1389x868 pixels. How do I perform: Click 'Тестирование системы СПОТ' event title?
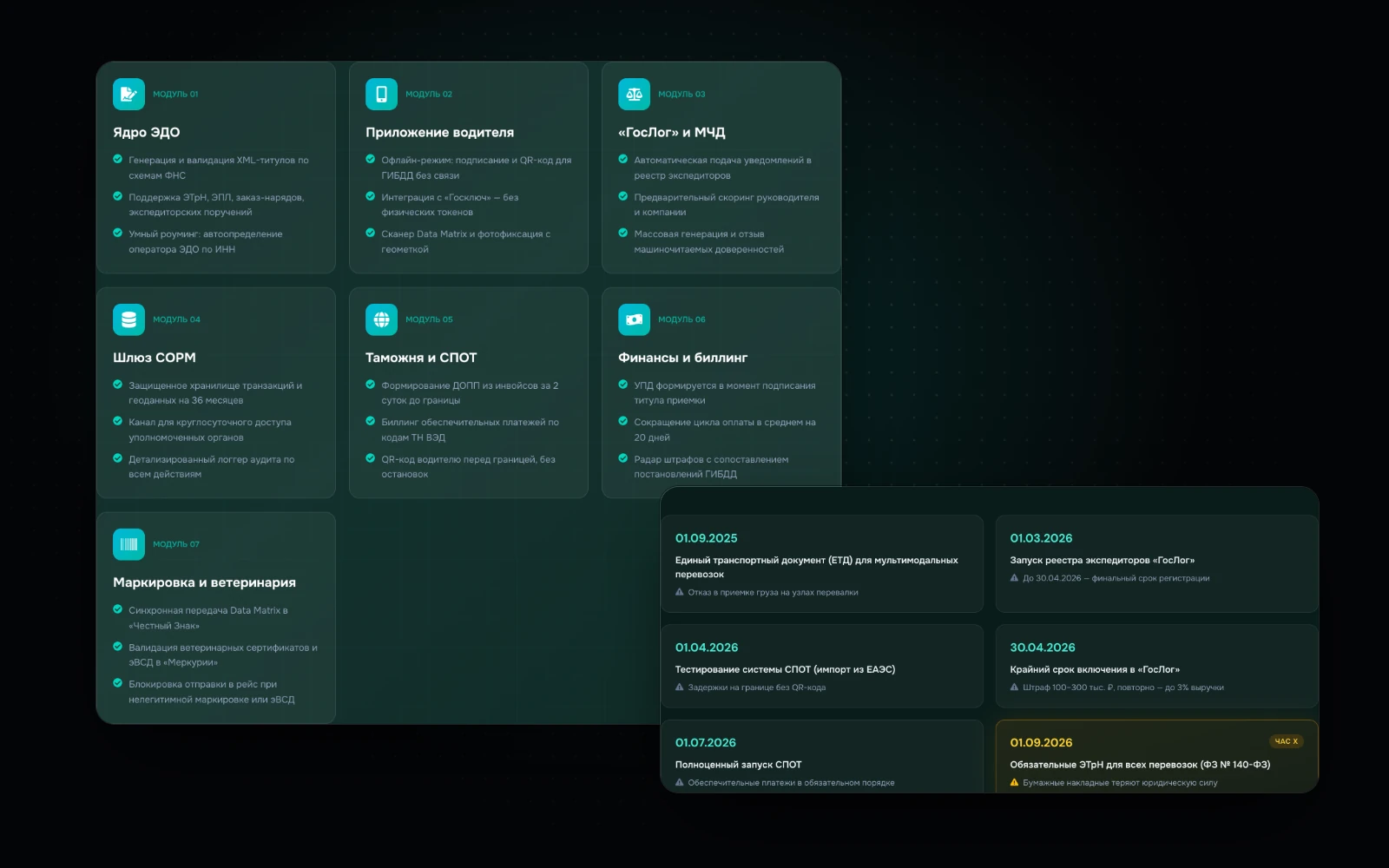click(x=785, y=669)
